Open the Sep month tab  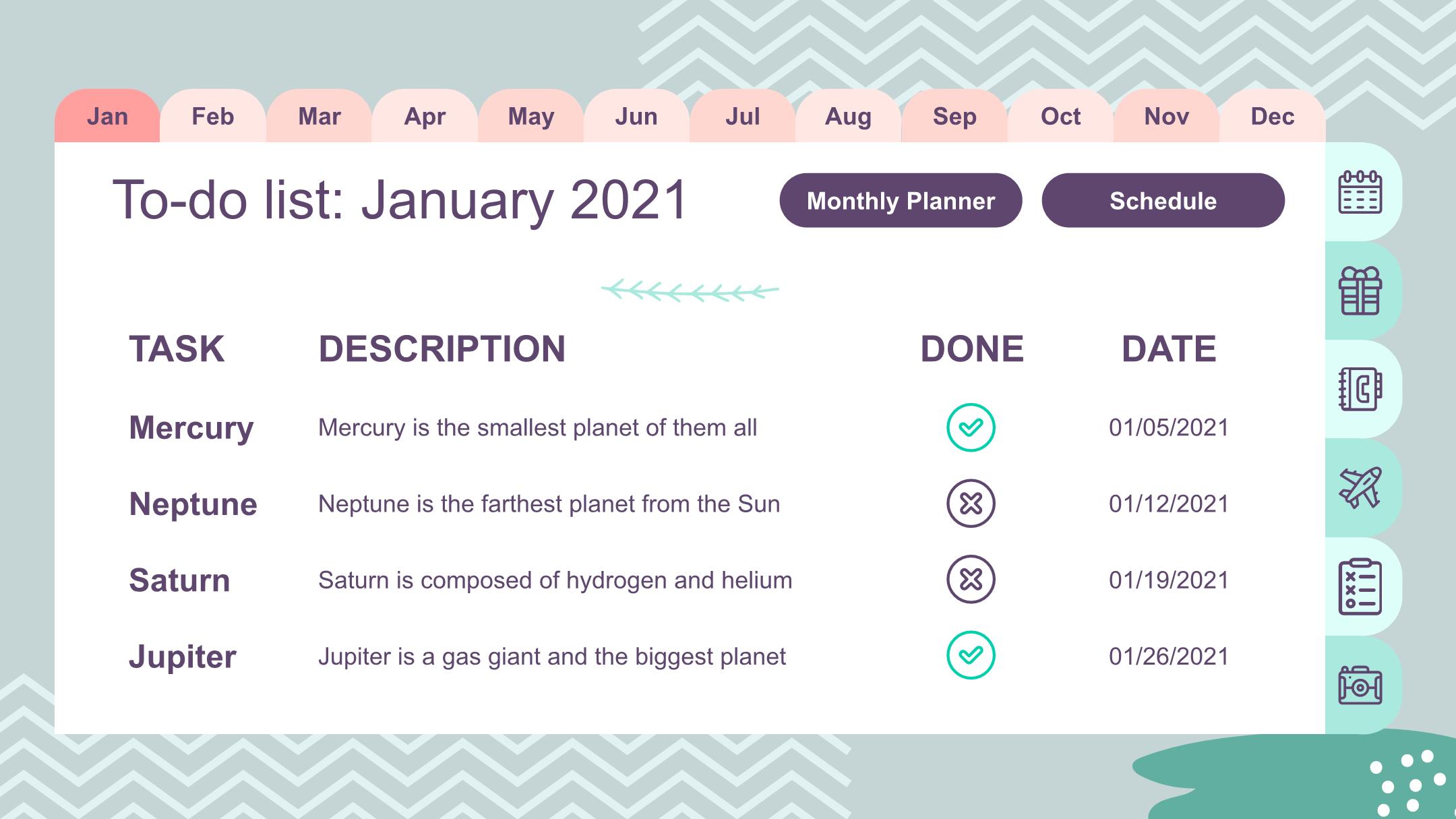954,116
